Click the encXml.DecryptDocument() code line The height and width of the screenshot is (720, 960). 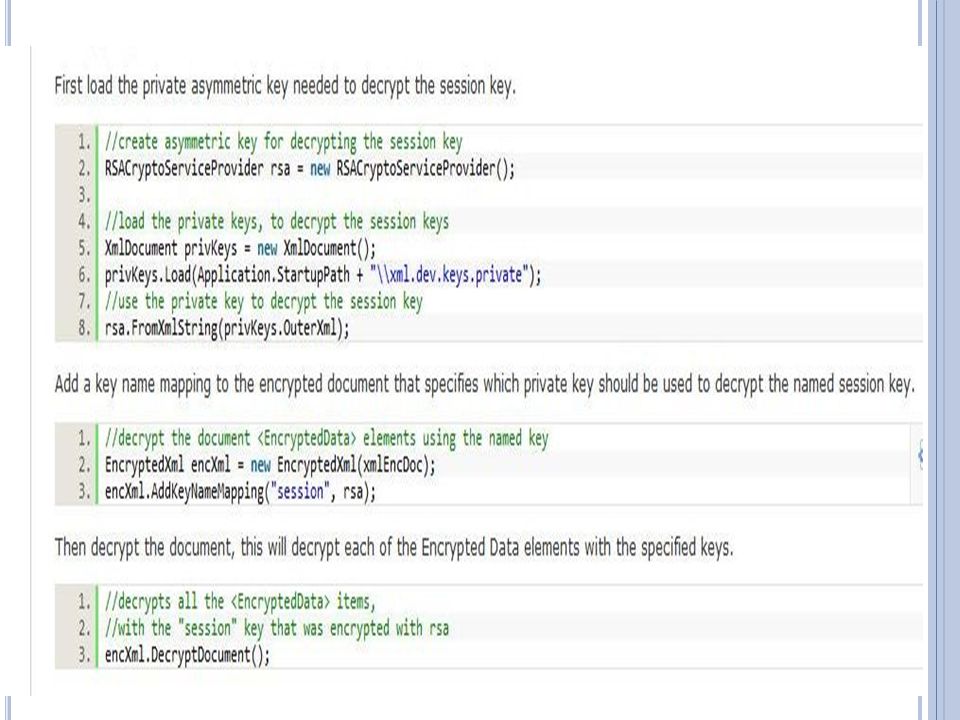pos(187,654)
